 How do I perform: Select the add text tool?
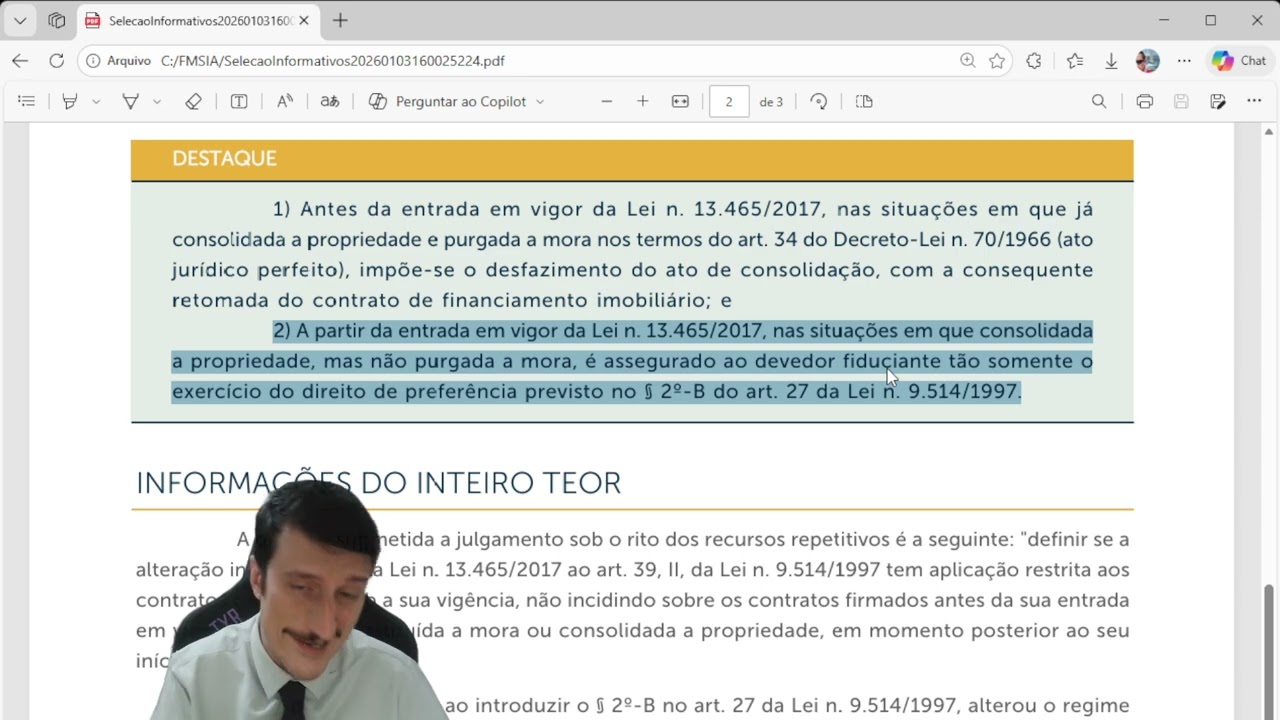(239, 101)
